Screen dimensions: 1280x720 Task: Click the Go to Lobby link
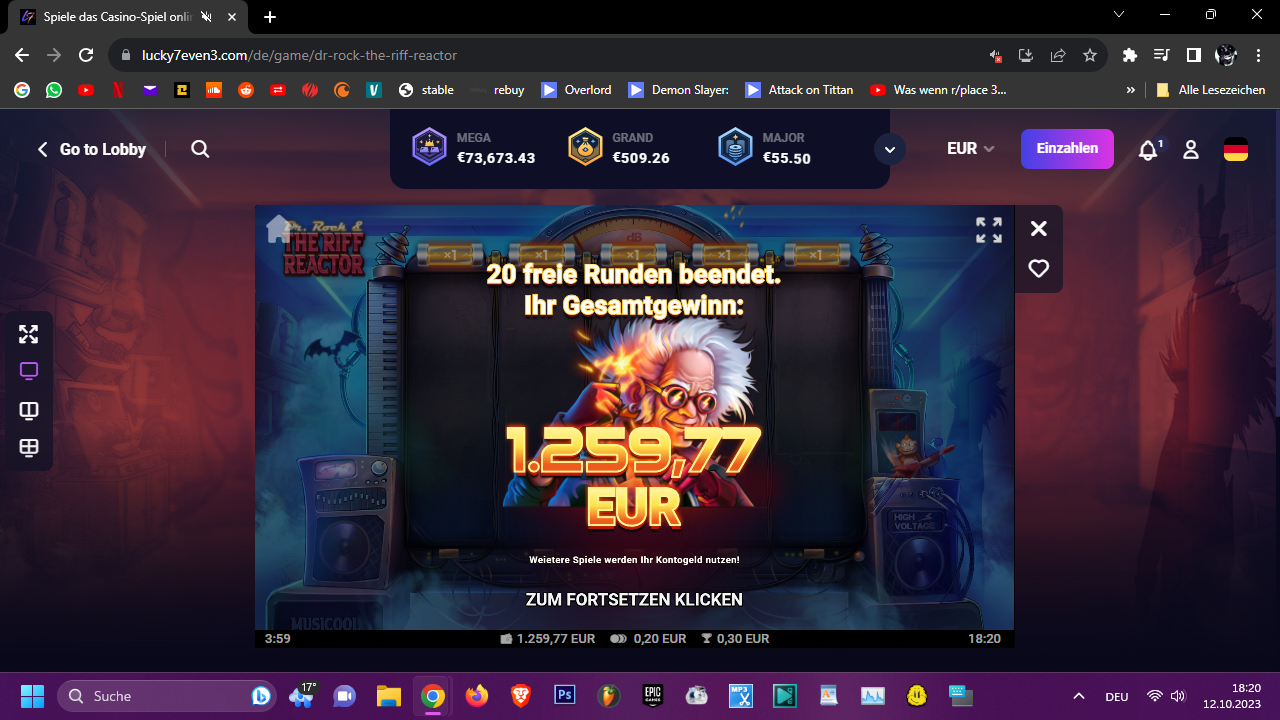92,149
